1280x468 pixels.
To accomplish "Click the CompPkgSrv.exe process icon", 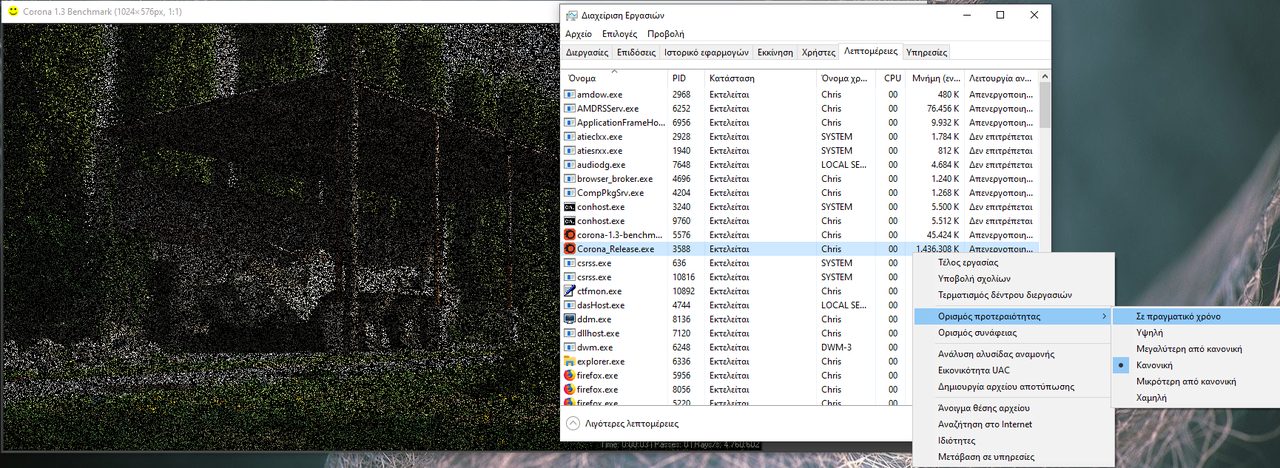I will 569,193.
